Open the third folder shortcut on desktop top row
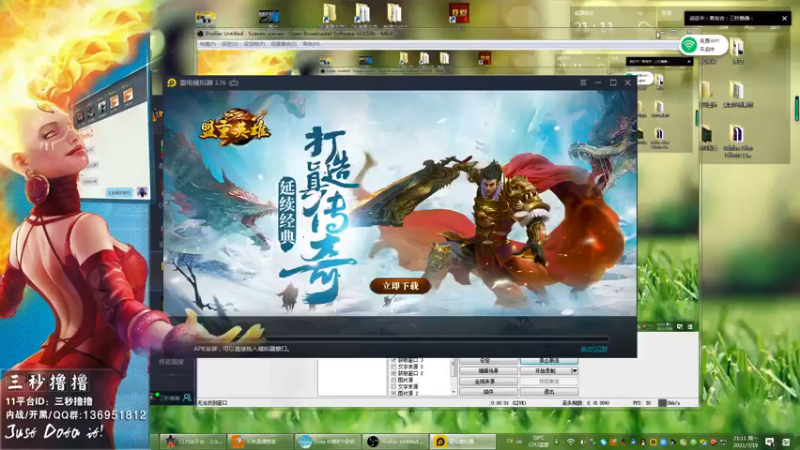Viewport: 800px width, 450px height. point(394,15)
